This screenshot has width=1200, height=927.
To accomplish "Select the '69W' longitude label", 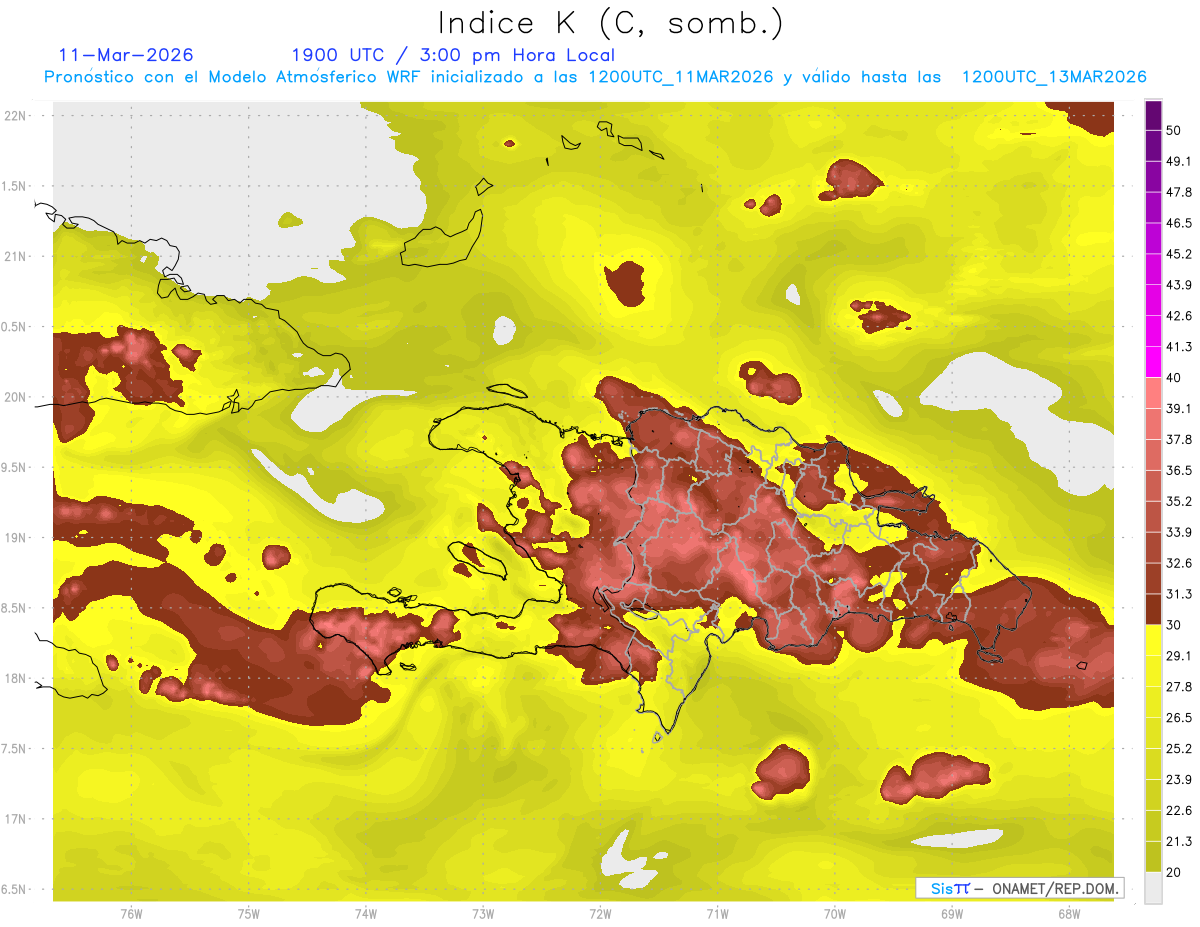I will point(951,914).
